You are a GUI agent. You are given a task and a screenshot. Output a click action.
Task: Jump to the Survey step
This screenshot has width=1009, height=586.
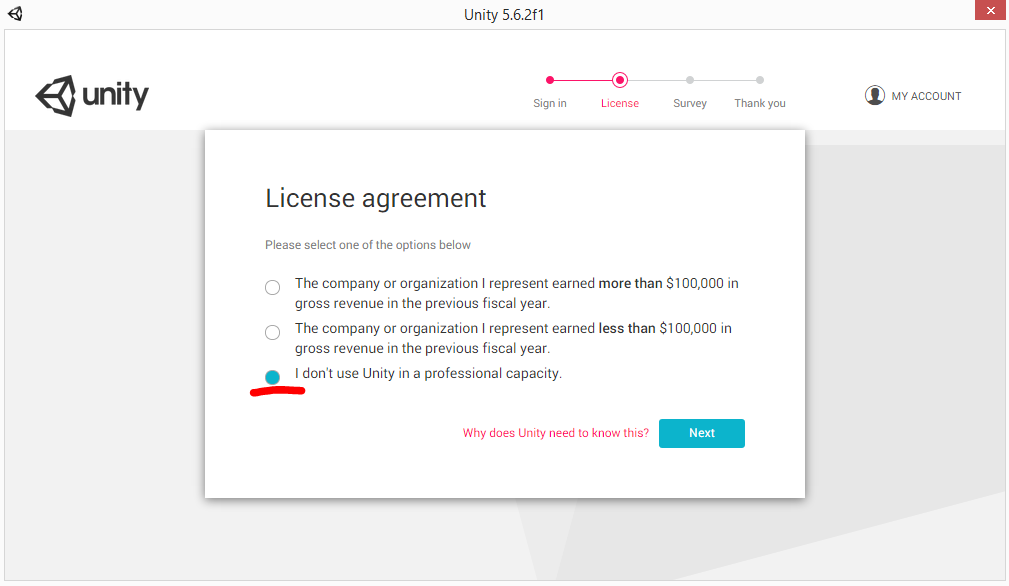click(x=690, y=104)
